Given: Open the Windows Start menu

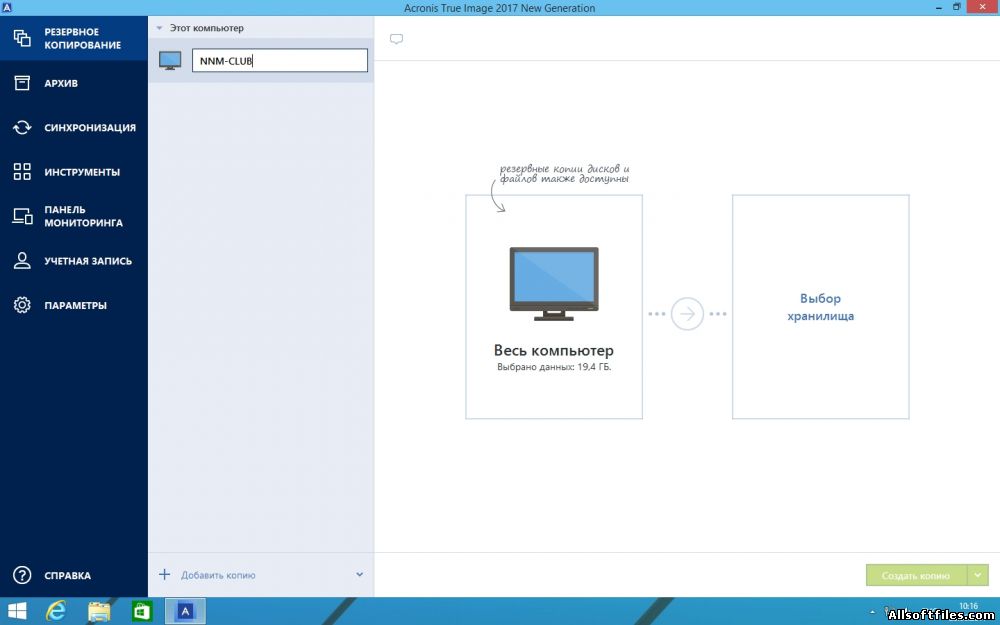Looking at the screenshot, I should point(17,611).
